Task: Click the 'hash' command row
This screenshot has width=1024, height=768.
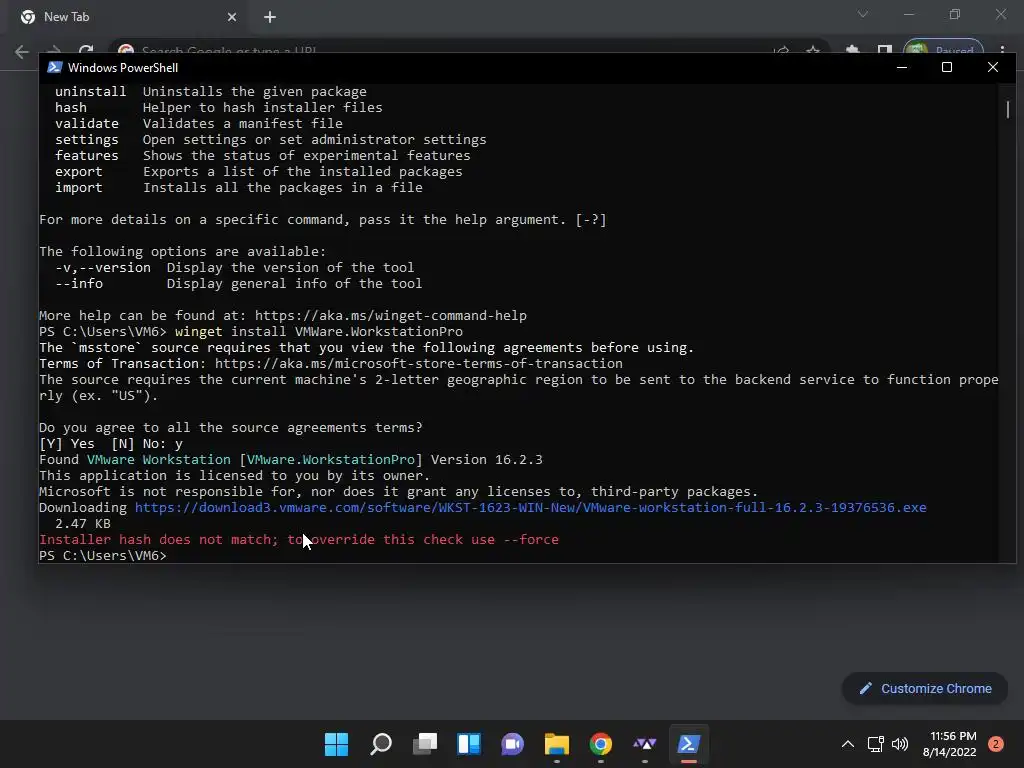Action: point(219,108)
